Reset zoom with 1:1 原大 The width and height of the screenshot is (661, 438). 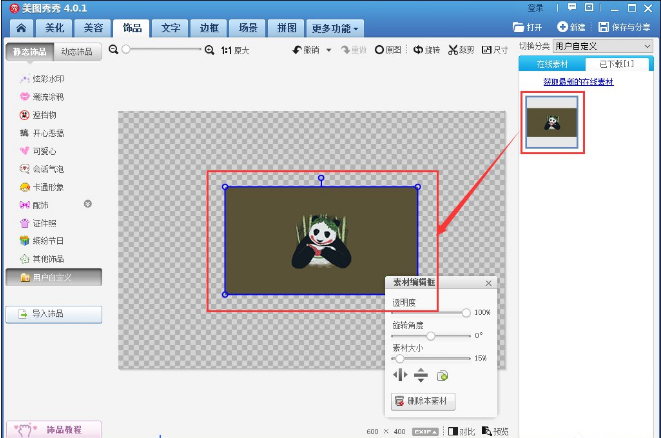235,51
